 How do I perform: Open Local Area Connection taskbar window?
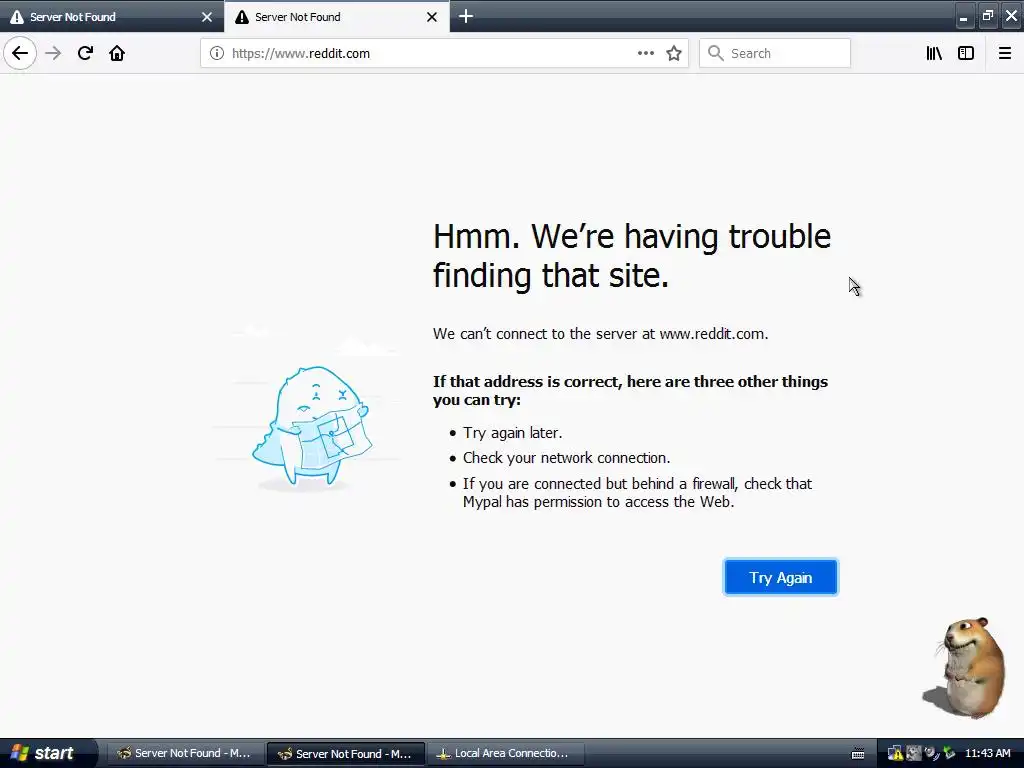tap(505, 753)
